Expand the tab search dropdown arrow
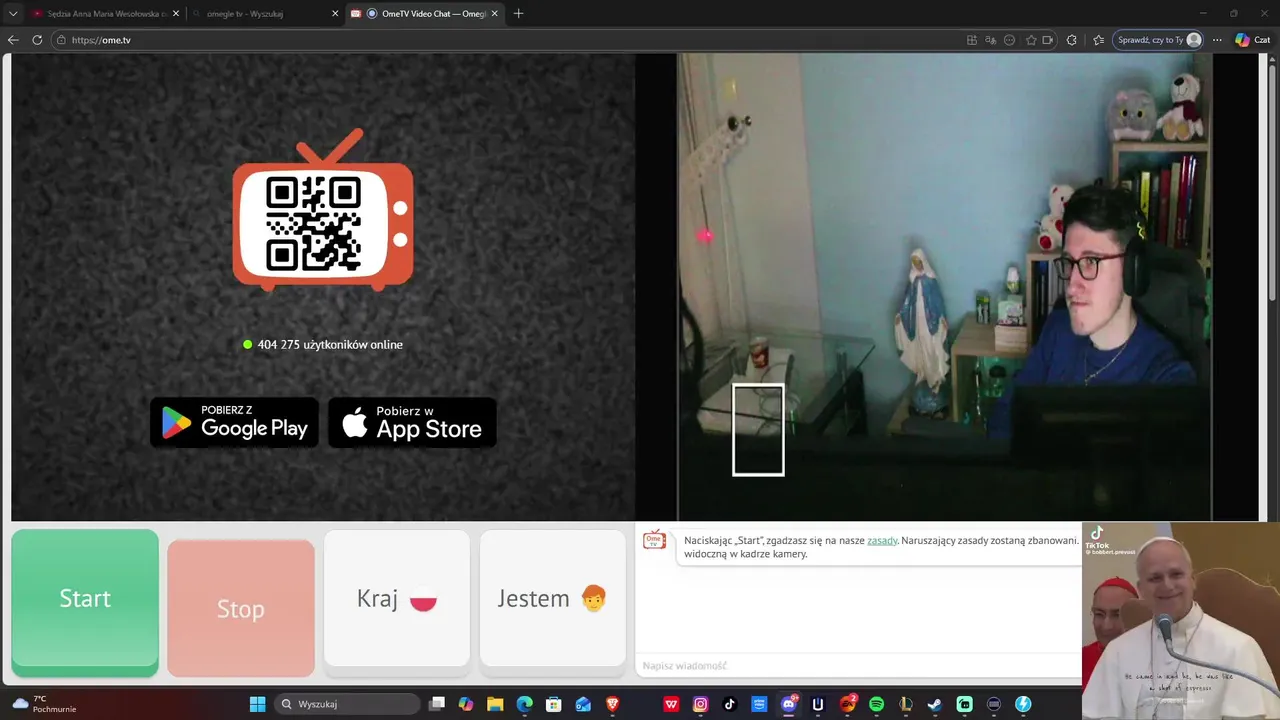Viewport: 1280px width, 720px height. pyautogui.click(x=13, y=14)
